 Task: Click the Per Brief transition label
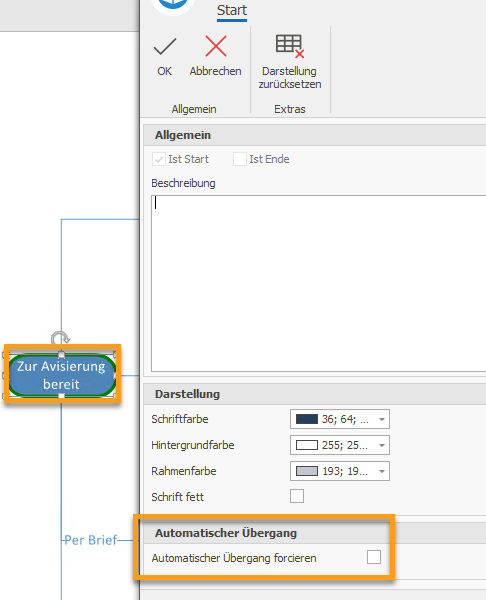click(x=91, y=540)
